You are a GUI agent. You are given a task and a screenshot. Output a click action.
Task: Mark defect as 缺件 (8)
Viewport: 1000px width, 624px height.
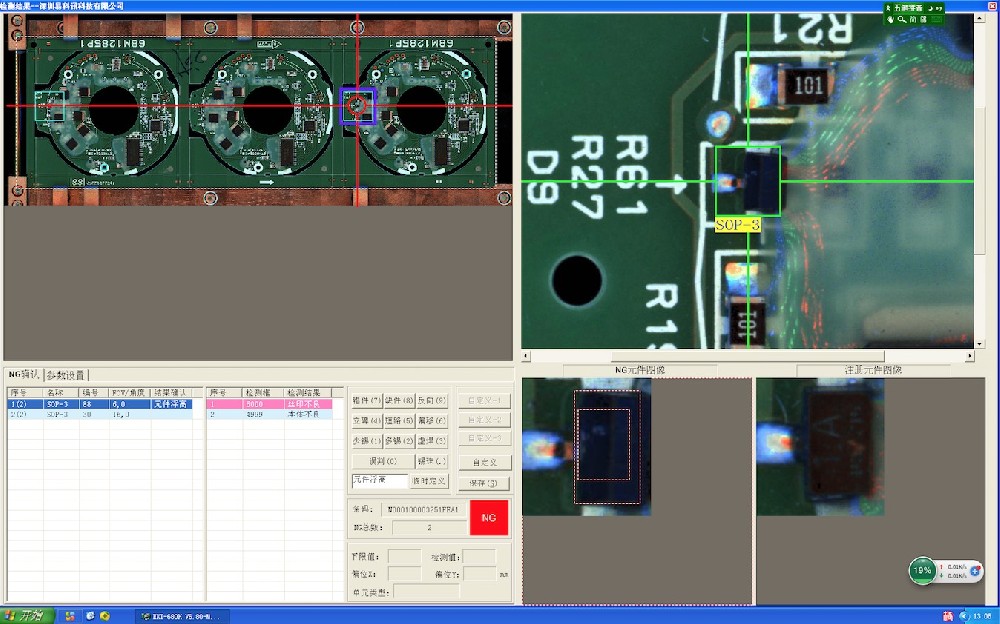398,399
